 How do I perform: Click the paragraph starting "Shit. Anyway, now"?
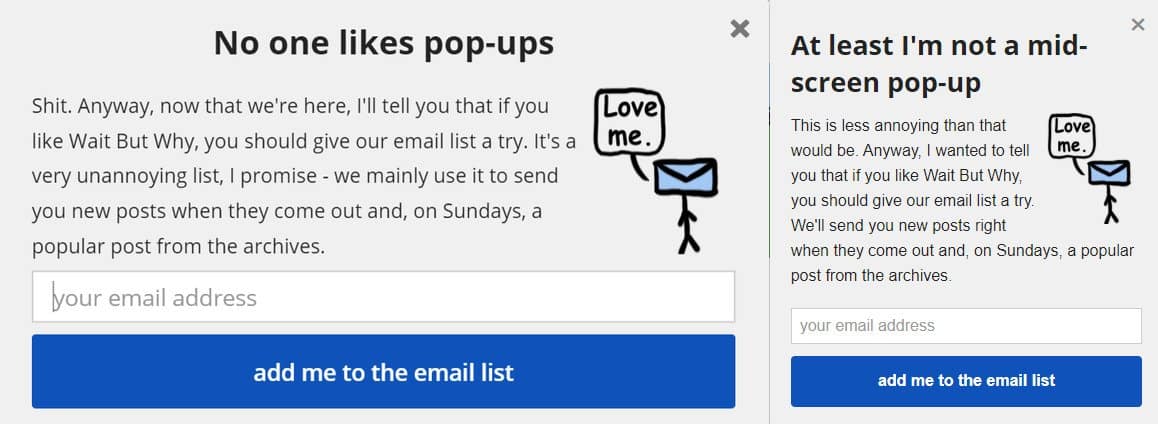pos(303,176)
